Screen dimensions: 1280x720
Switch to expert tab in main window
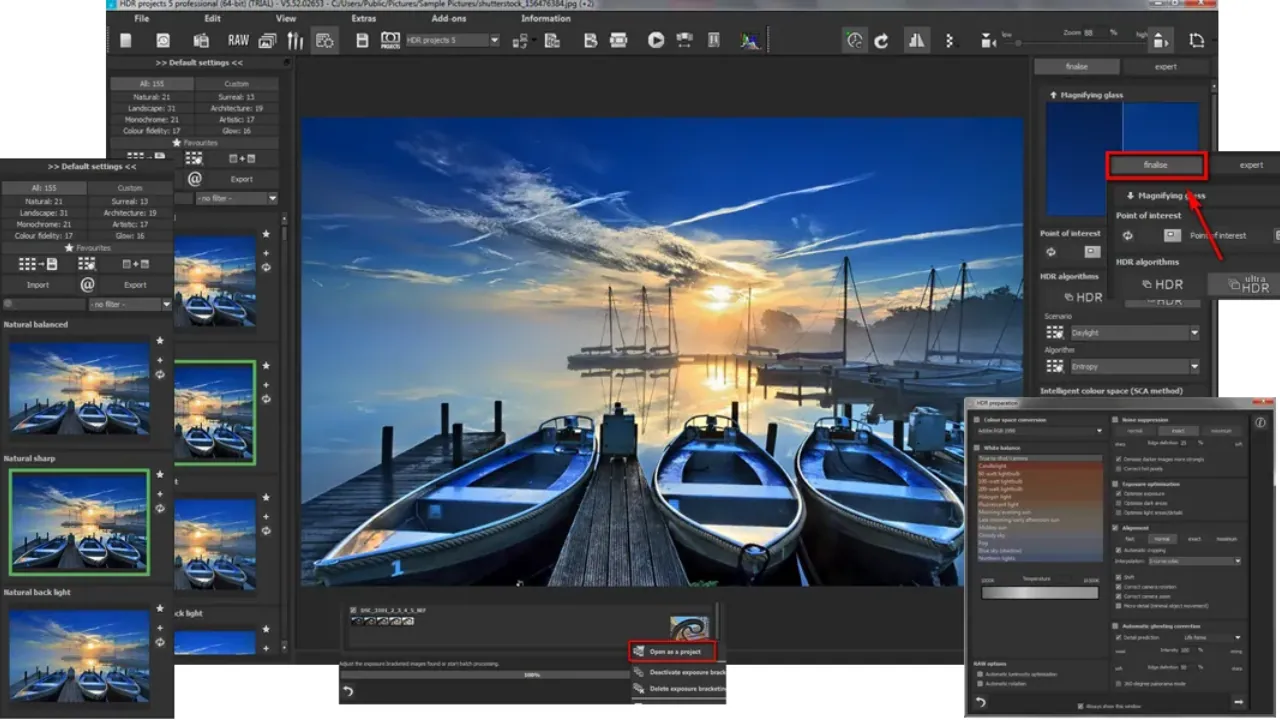1166,66
